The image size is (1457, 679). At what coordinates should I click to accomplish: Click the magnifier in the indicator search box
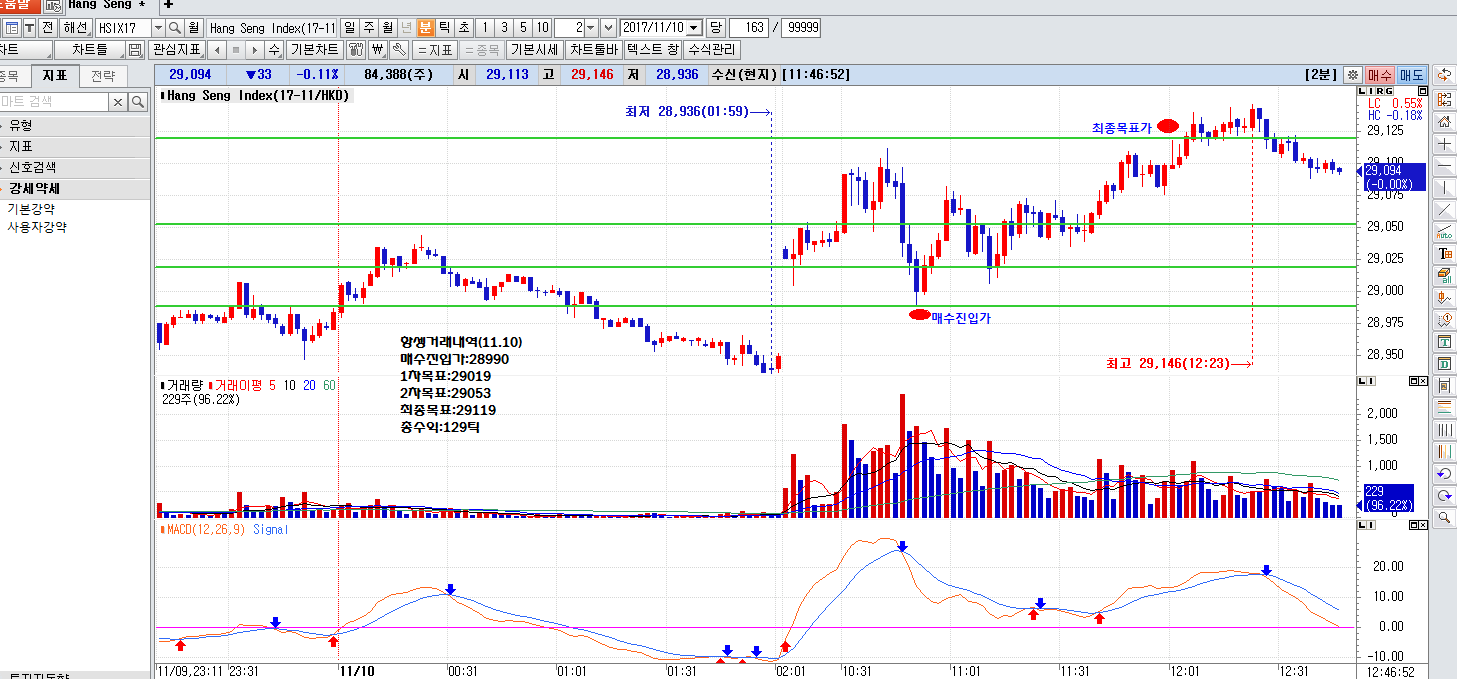(138, 102)
